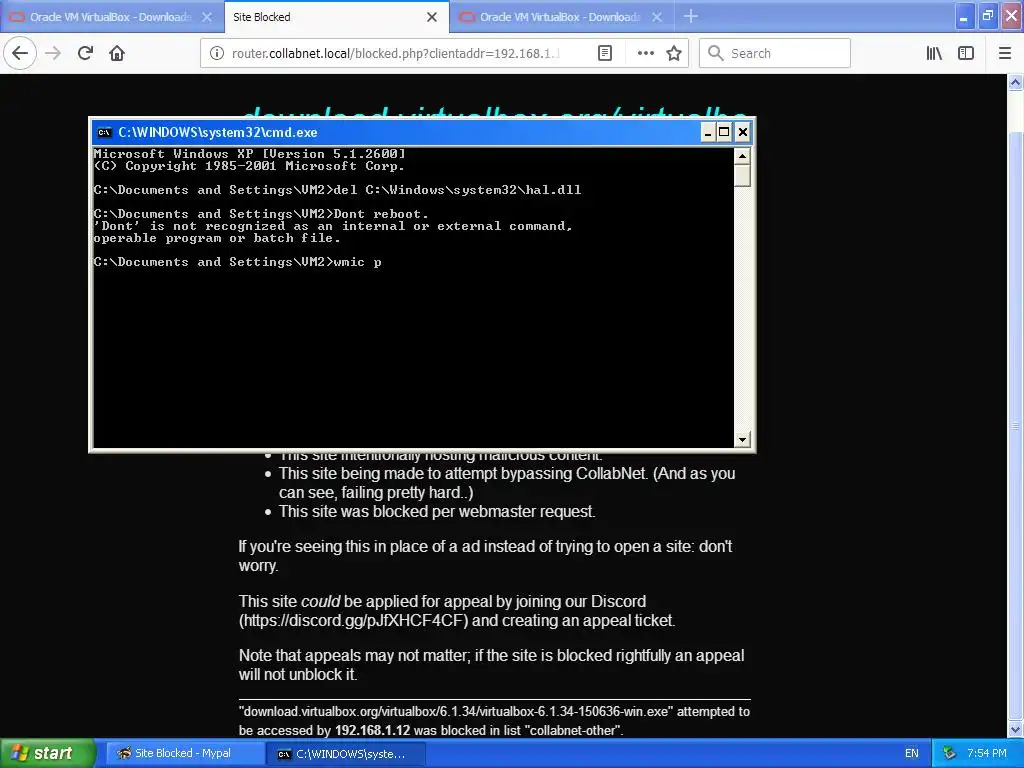
Task: Open page actions three-dot menu
Action: [x=645, y=54]
